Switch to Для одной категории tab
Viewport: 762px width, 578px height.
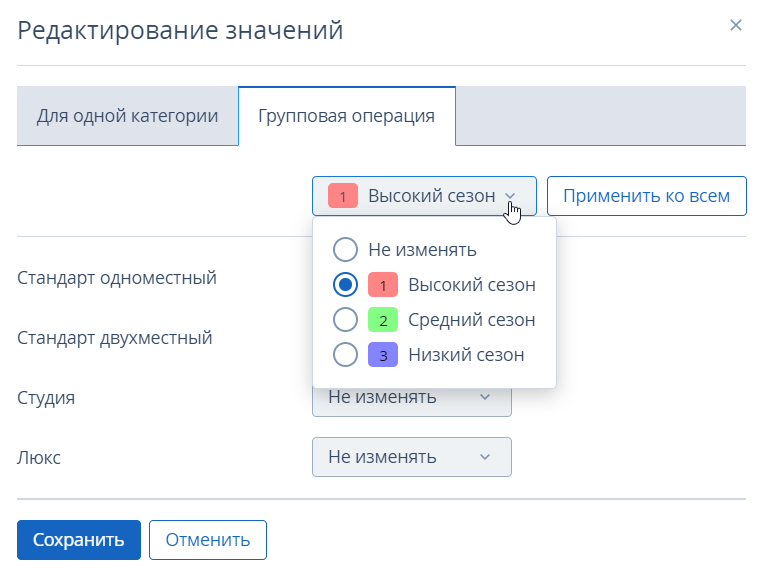(127, 116)
